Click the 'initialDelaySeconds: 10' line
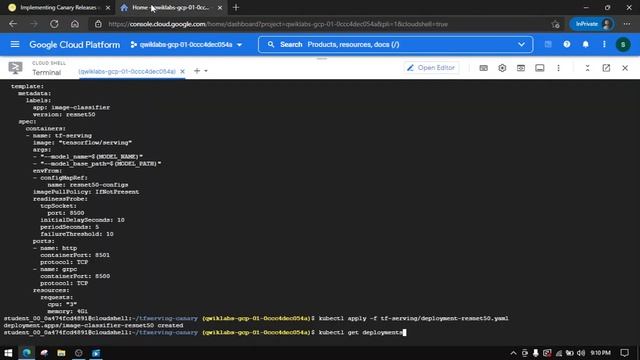 [x=82, y=220]
